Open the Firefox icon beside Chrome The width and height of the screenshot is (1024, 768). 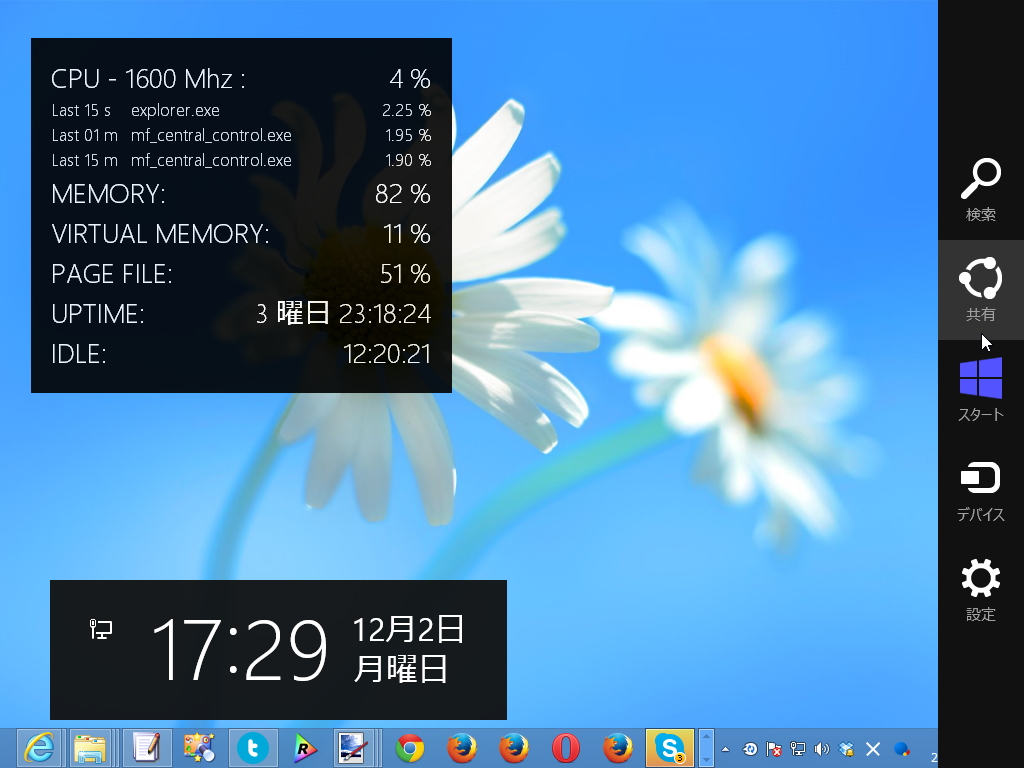[462, 748]
